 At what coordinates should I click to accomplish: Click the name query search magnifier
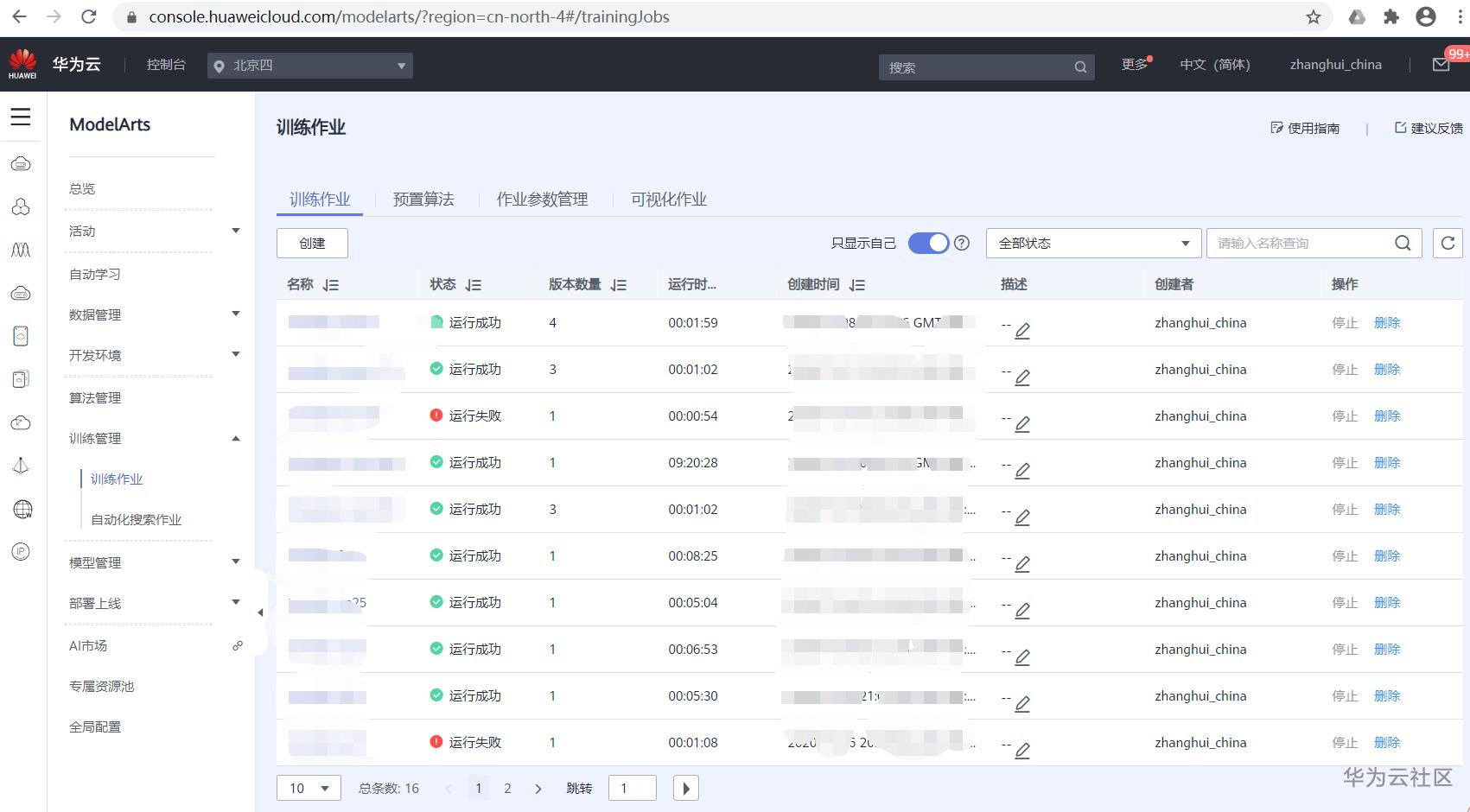tap(1403, 244)
